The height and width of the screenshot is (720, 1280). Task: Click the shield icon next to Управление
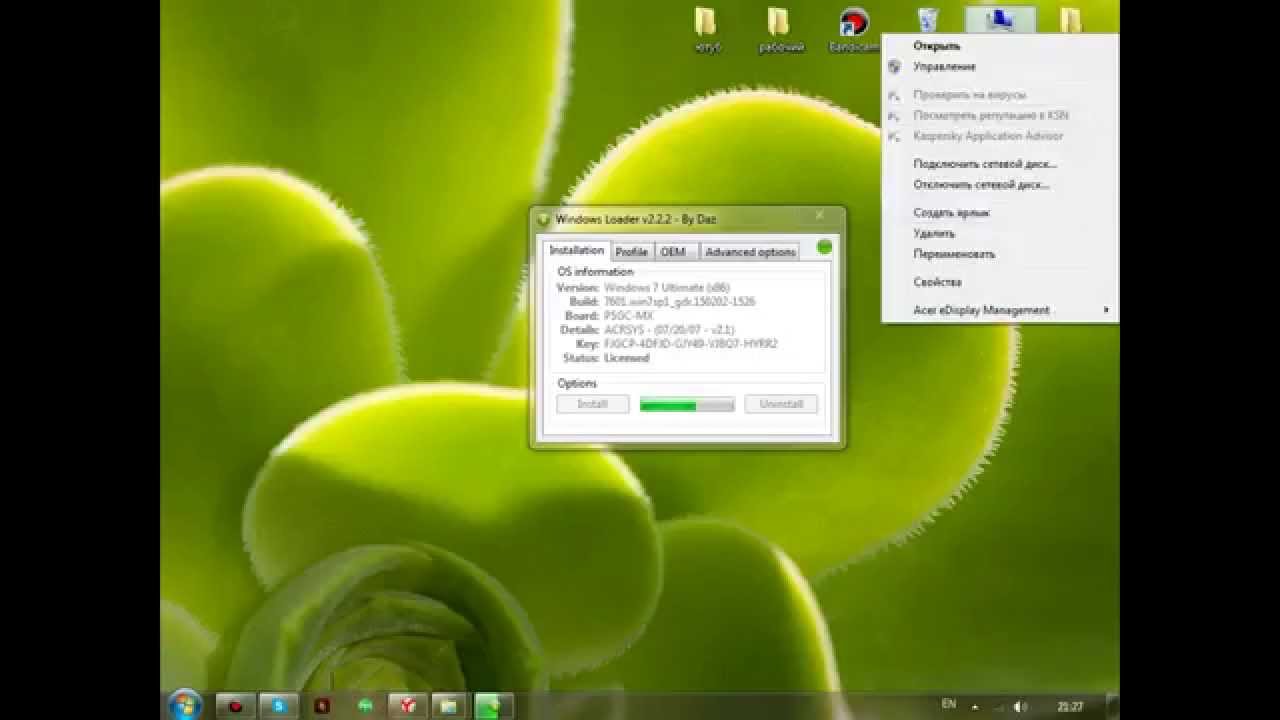894,67
